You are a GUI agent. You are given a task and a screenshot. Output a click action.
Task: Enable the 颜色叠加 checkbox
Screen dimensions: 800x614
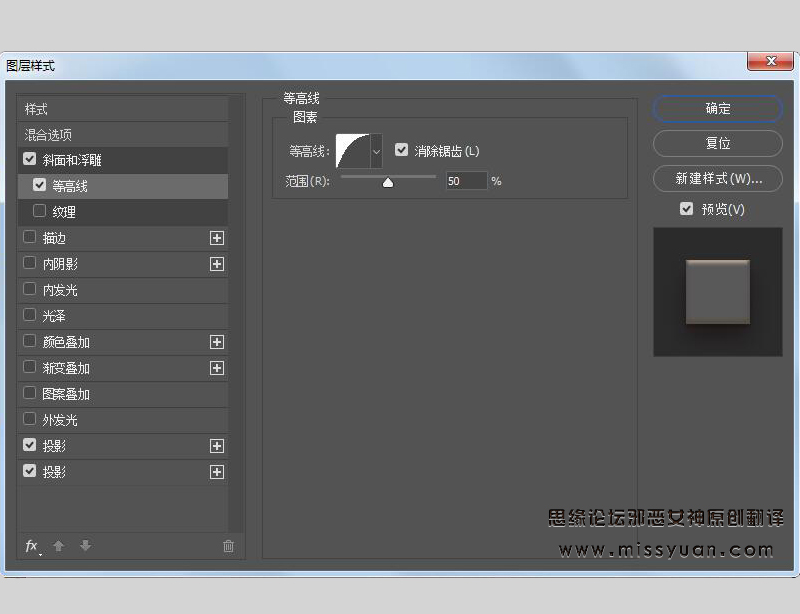[30, 341]
